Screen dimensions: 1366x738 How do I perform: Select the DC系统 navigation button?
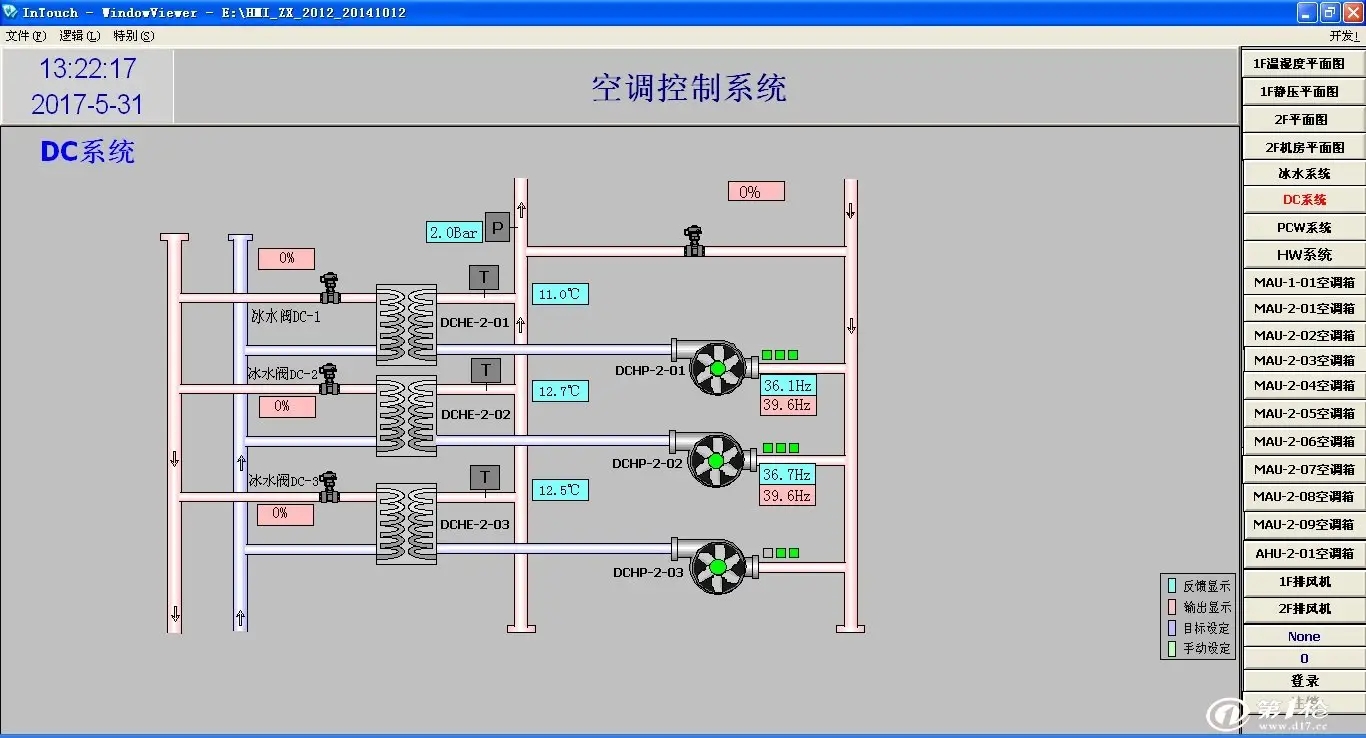pyautogui.click(x=1304, y=200)
